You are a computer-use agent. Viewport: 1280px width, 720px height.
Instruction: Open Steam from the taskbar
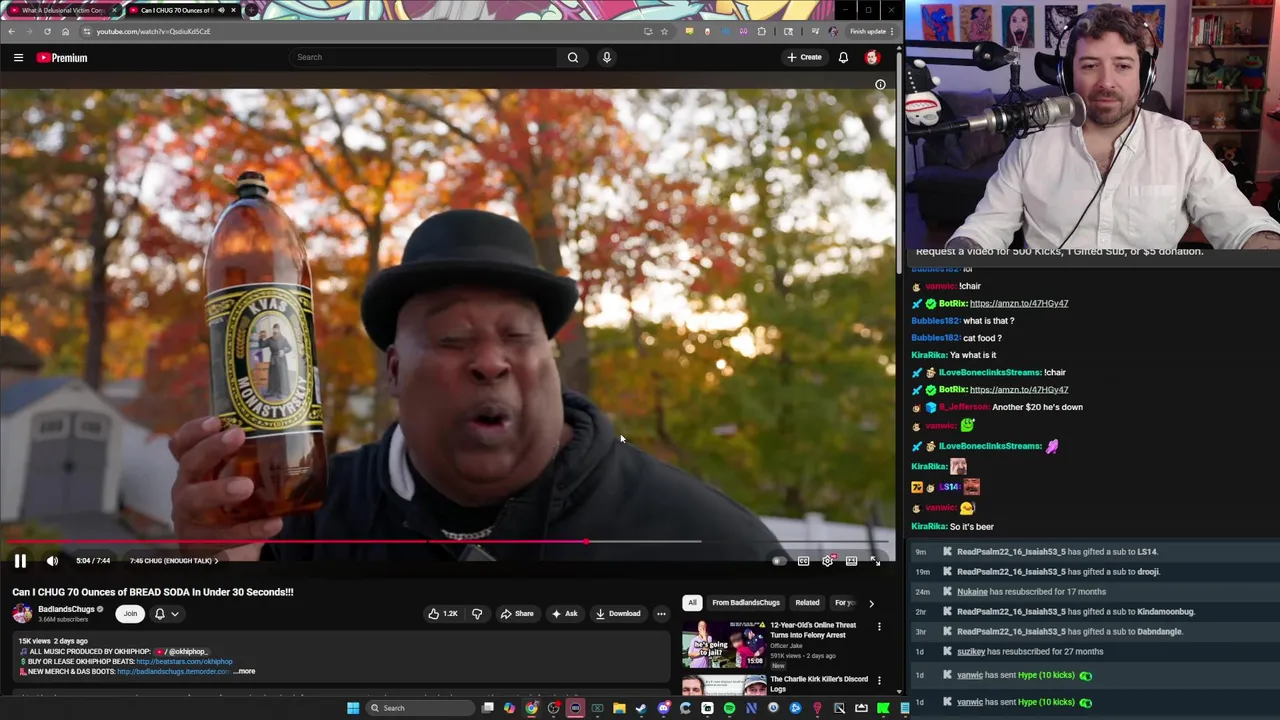[x=641, y=708]
